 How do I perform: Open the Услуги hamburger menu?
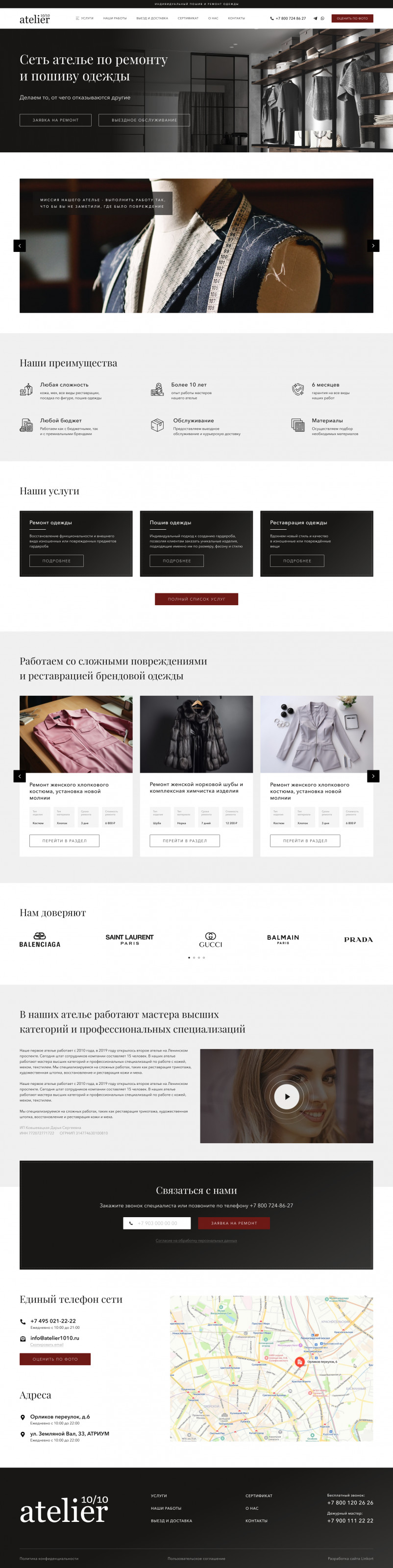tap(84, 18)
